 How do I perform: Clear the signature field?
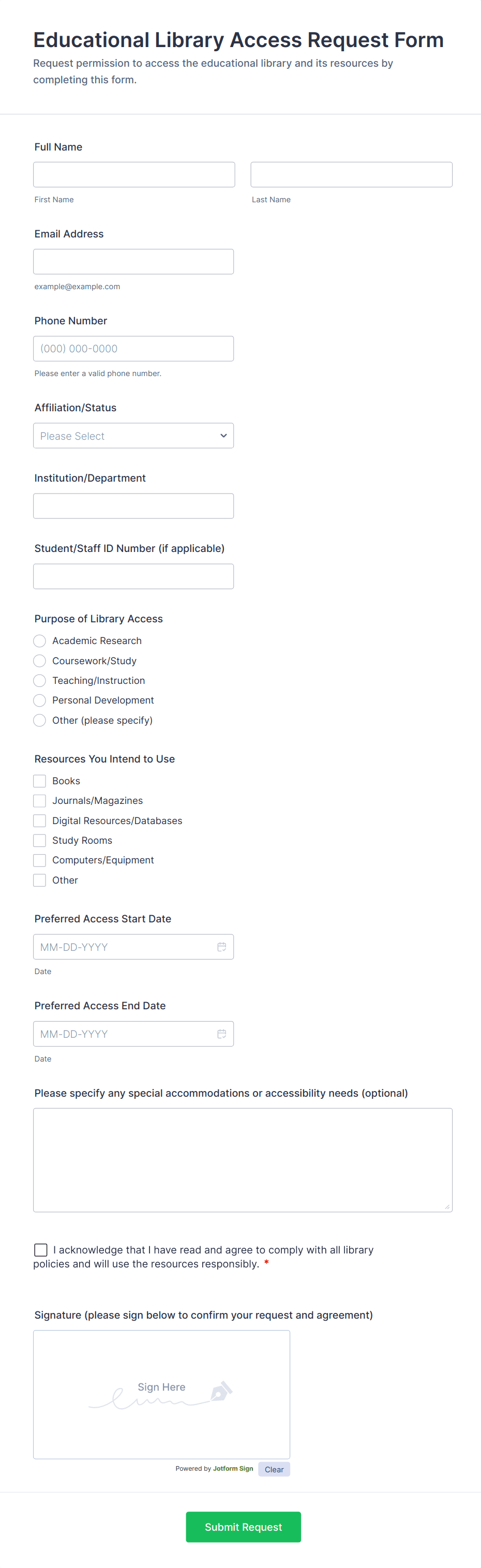tap(274, 1469)
